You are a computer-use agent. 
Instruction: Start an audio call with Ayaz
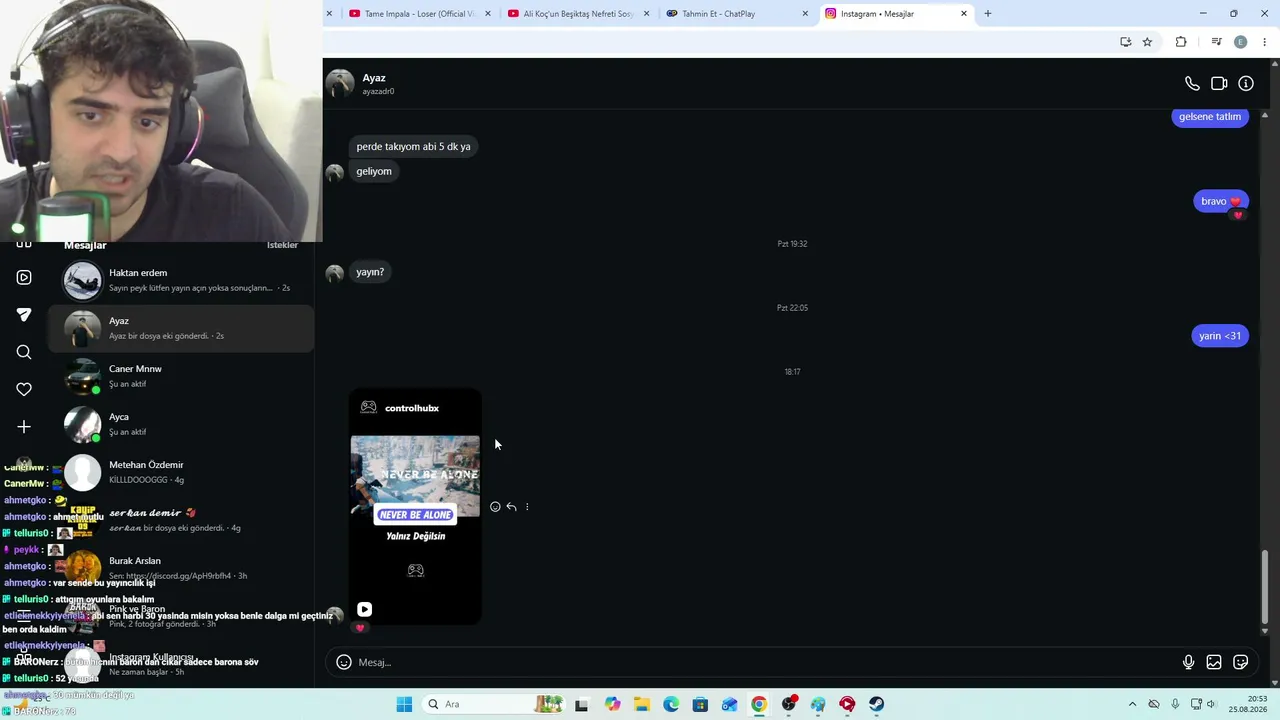tap(1192, 84)
